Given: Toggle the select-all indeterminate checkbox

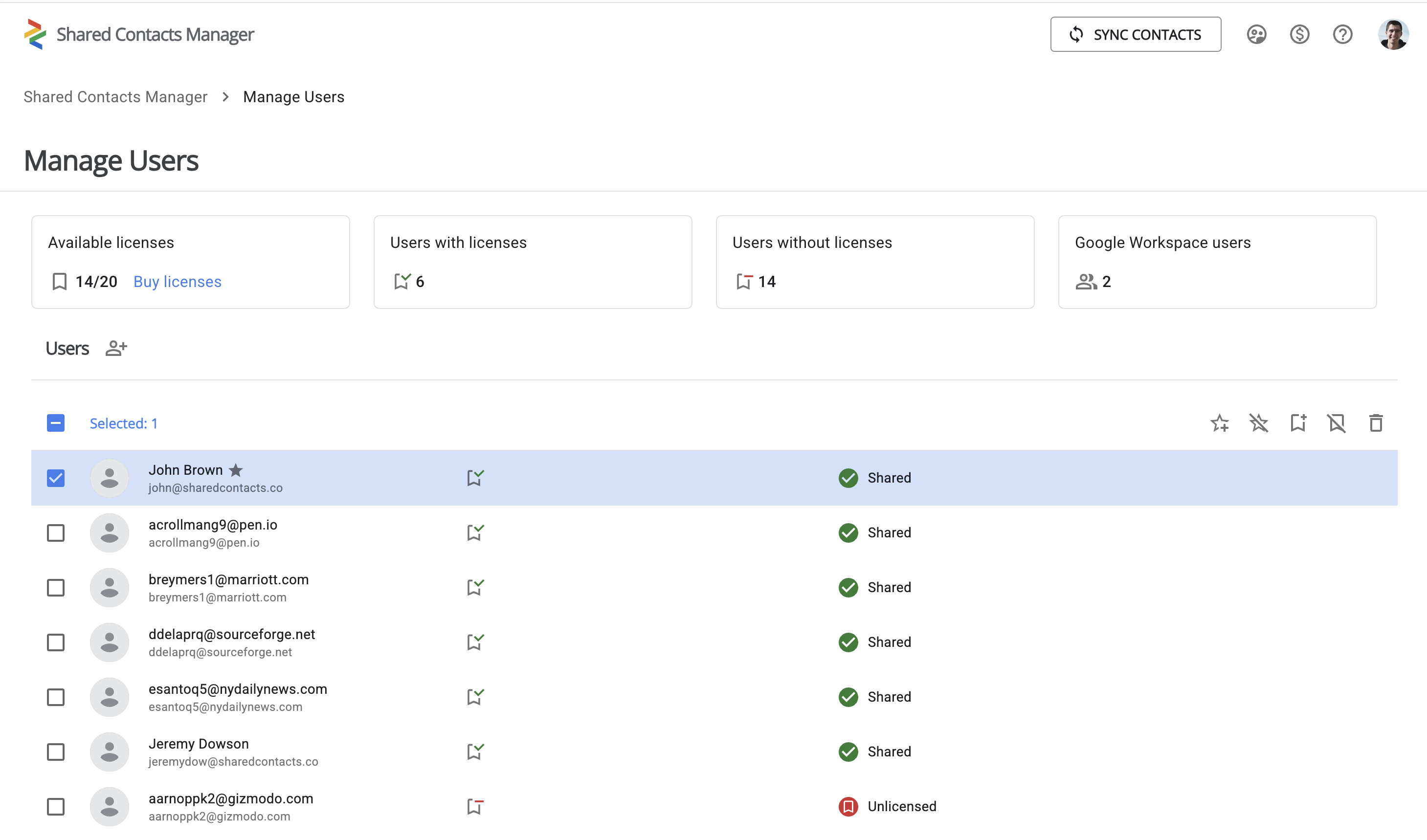Looking at the screenshot, I should point(55,423).
